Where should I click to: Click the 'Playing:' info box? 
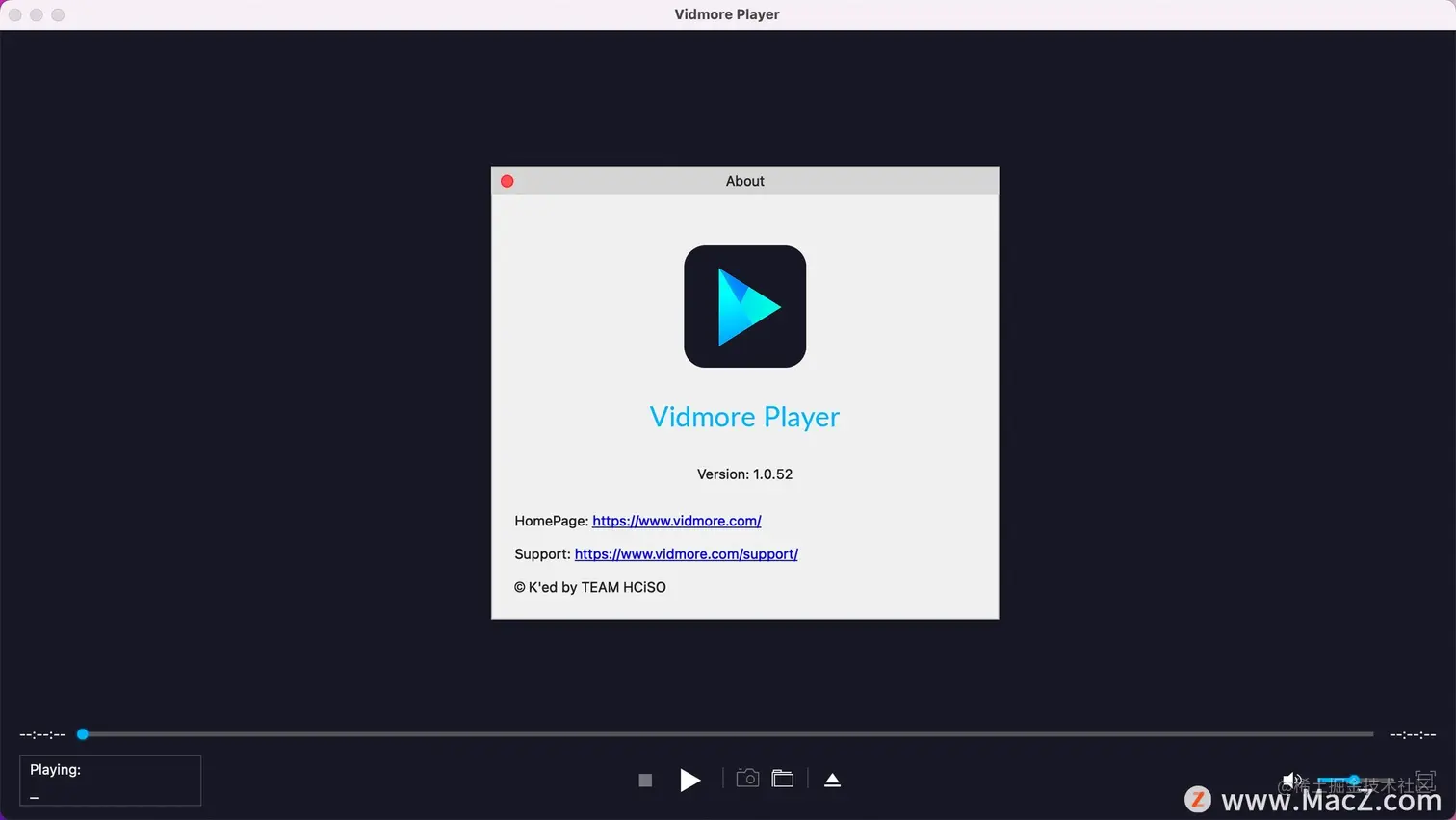click(x=111, y=781)
